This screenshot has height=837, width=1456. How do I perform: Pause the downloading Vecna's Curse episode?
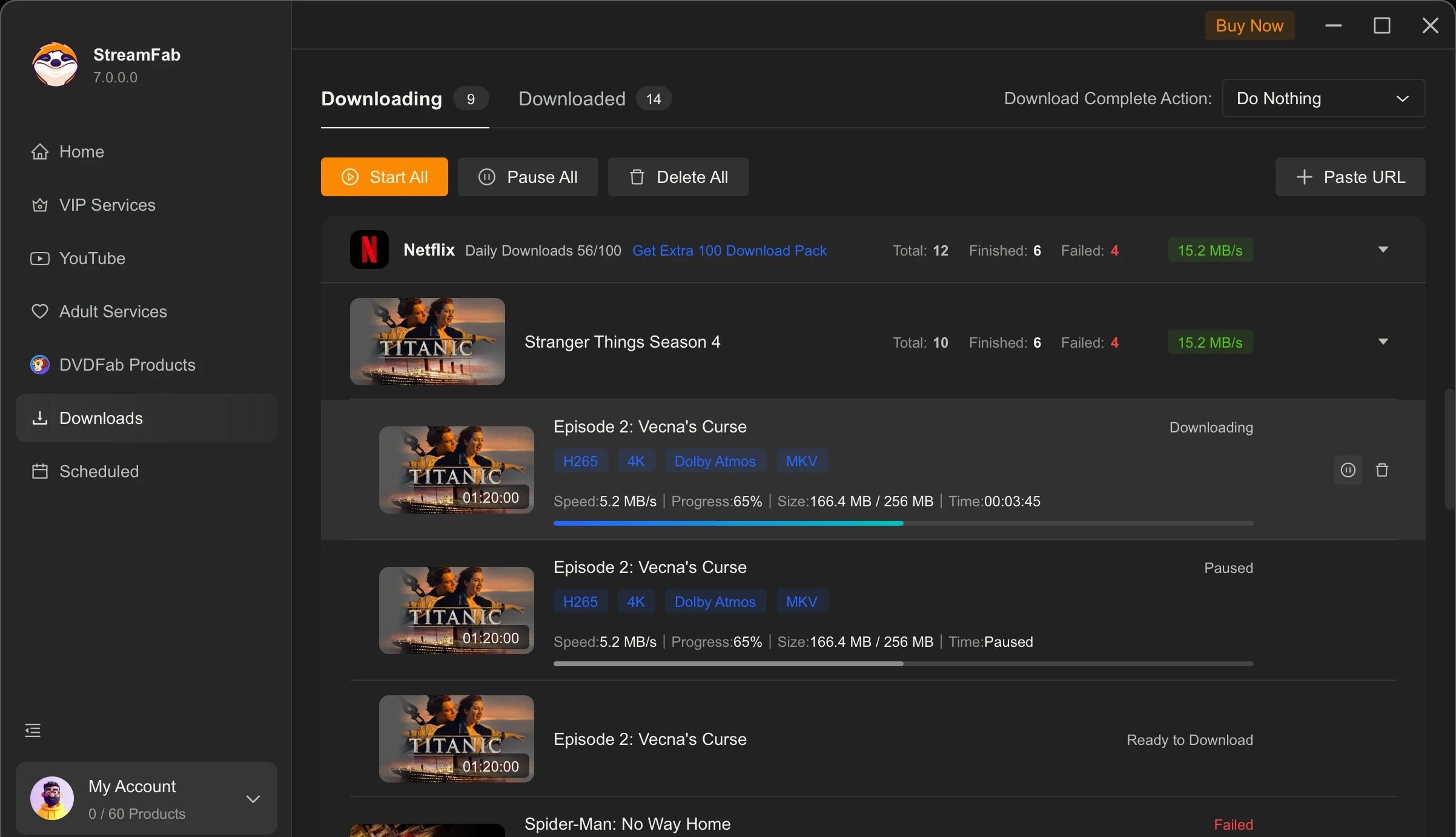pos(1348,470)
